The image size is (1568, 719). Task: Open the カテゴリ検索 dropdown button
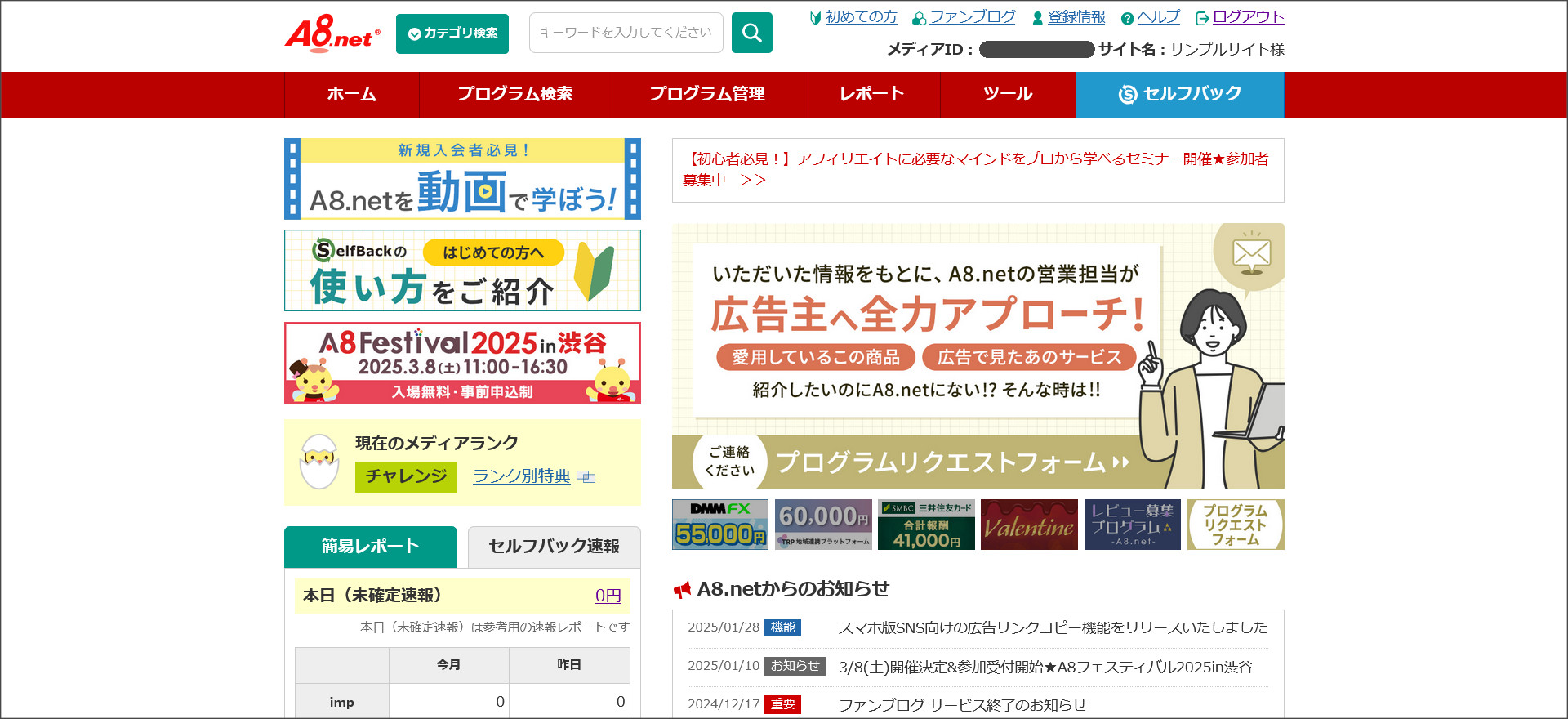coord(452,33)
